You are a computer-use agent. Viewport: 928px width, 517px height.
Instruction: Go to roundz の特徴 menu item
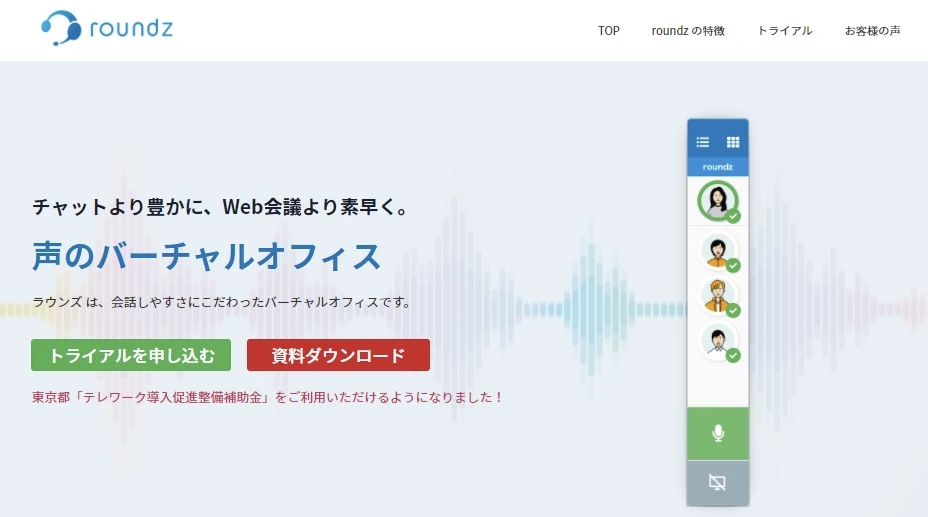pos(688,31)
